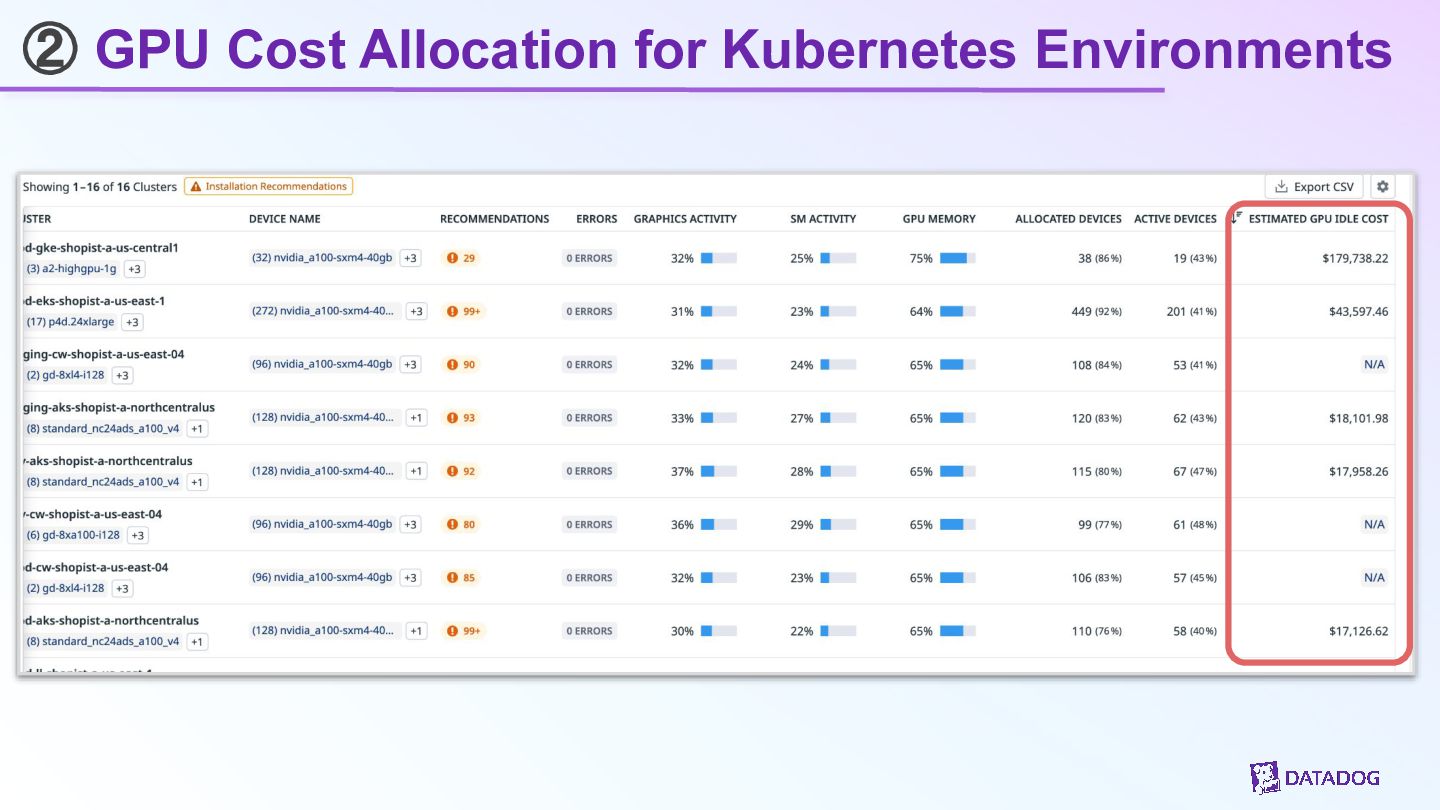Click the ALLOCATED DEVICES column header
The image size is (1440, 810).
[x=1068, y=219]
